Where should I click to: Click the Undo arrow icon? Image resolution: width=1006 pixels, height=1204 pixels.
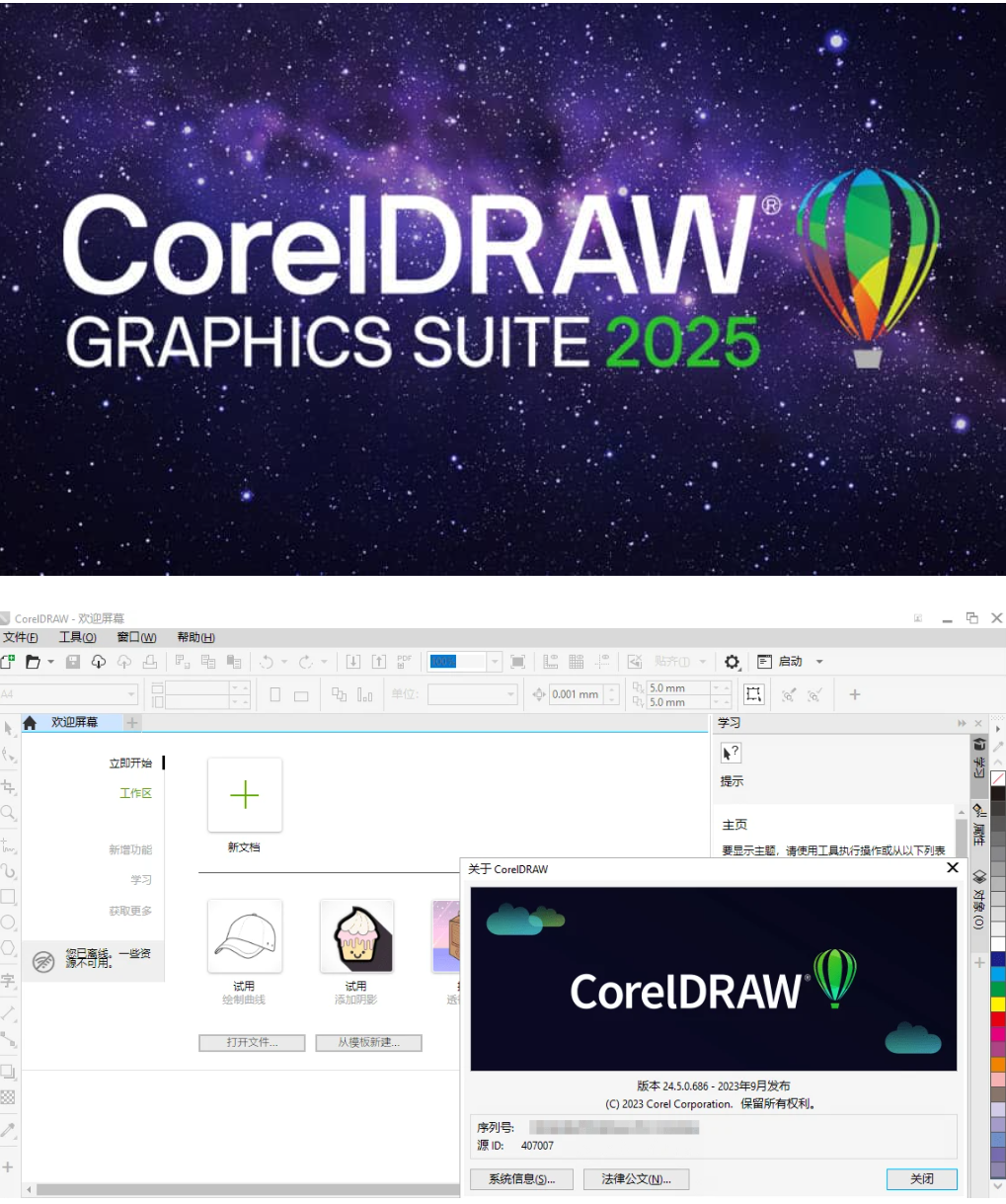pos(267,662)
